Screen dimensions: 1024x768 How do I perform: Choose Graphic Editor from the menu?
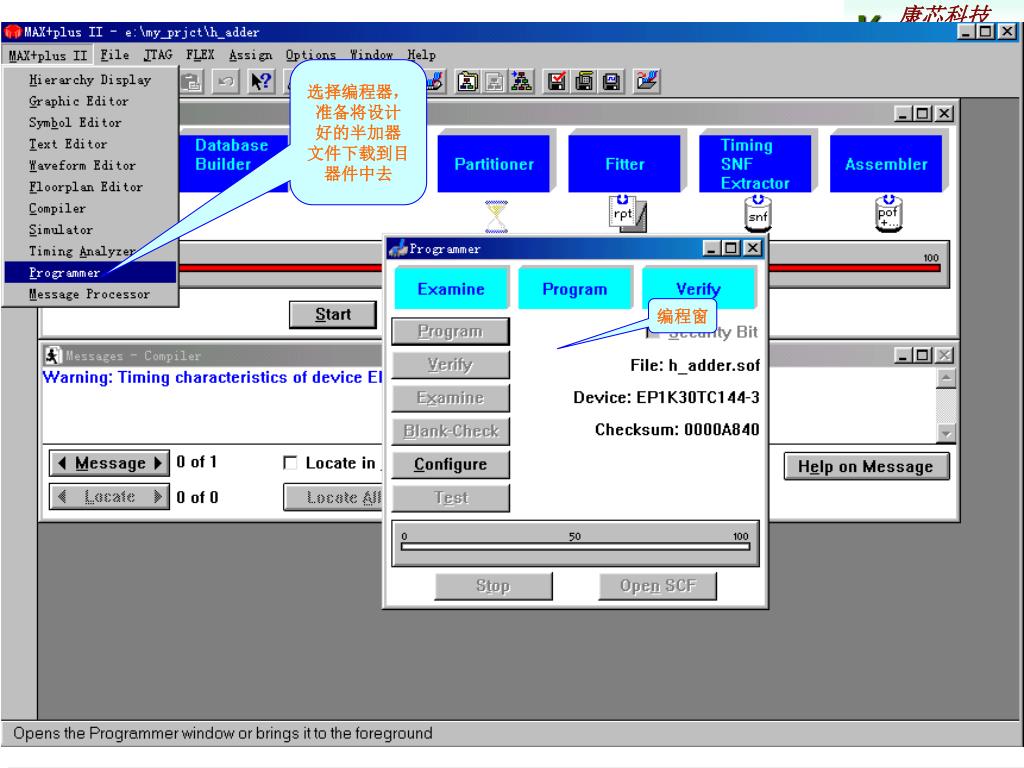click(x=90, y=101)
